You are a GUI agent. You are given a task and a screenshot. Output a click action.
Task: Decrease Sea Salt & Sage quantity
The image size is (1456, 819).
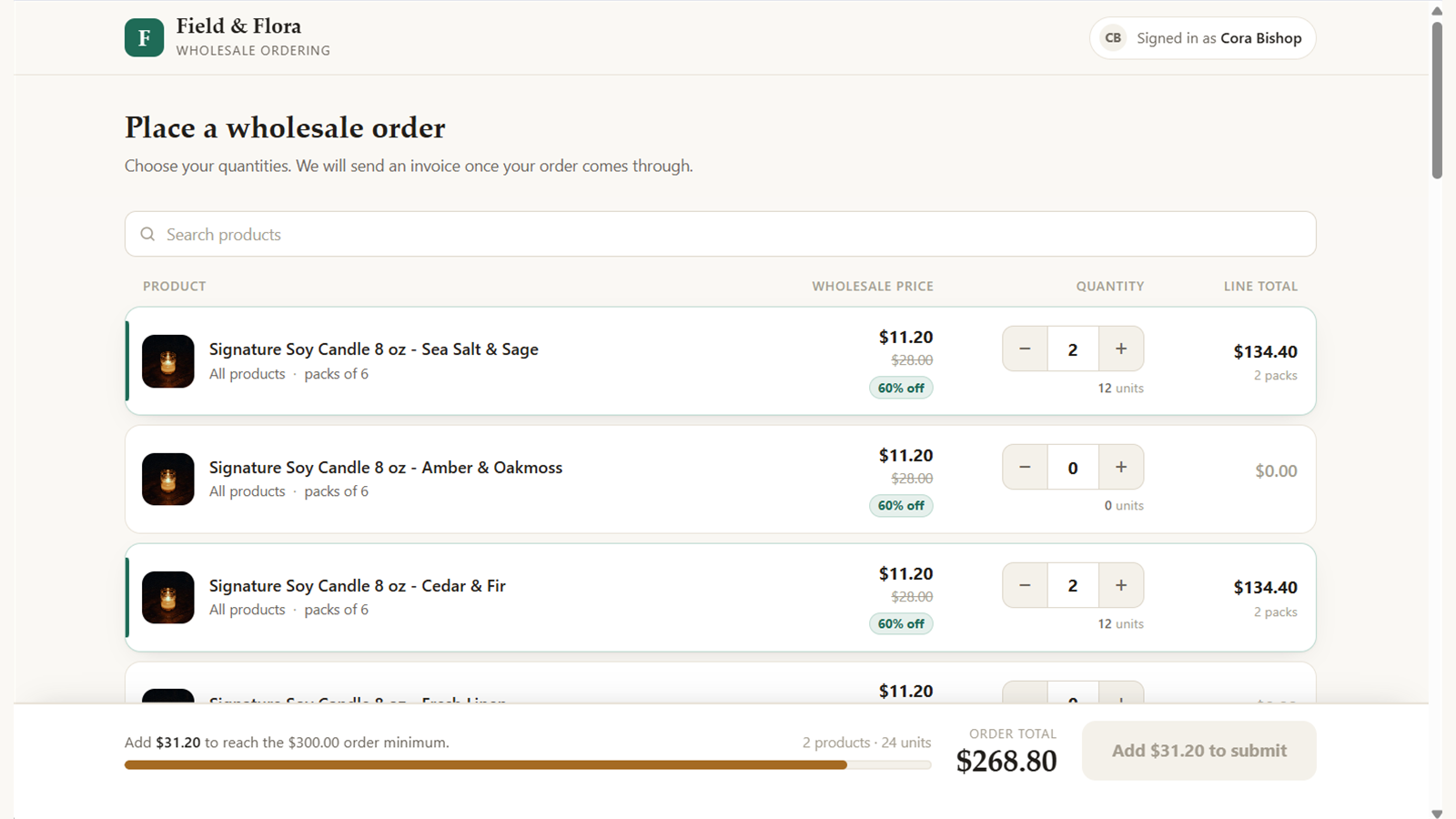[x=1025, y=349]
